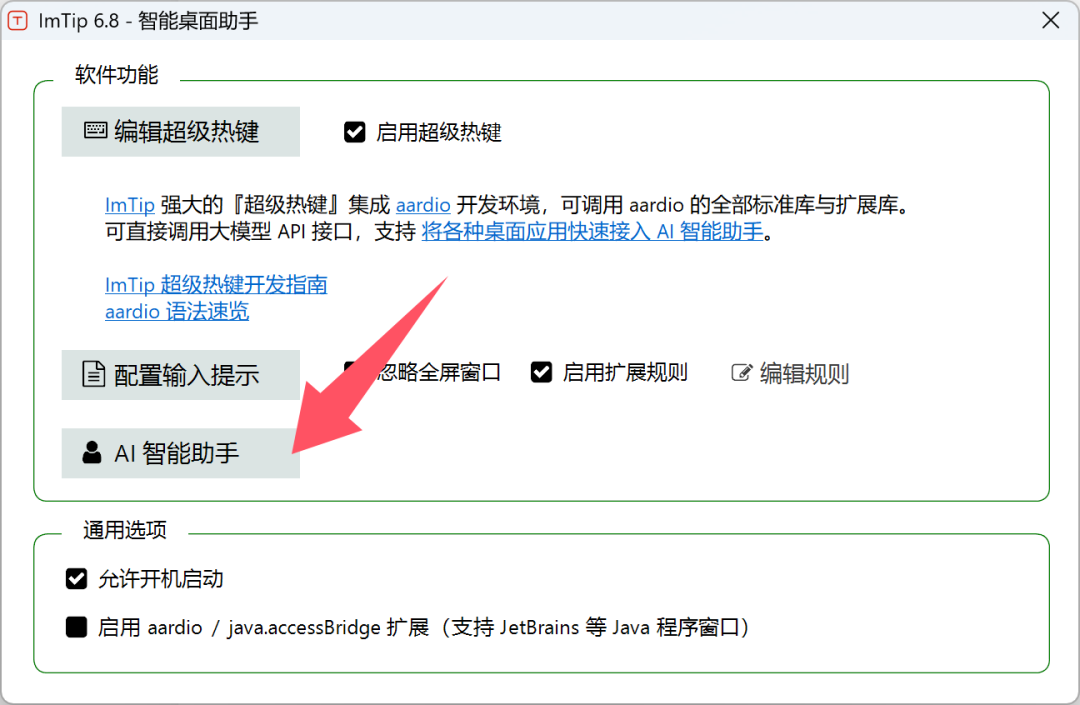Click the pencil icon beside 编辑规则
The width and height of the screenshot is (1080, 705).
[741, 373]
